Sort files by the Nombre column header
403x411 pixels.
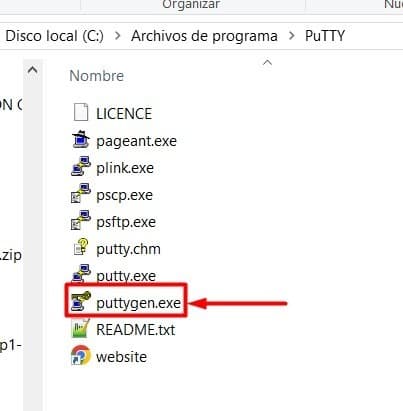click(97, 76)
